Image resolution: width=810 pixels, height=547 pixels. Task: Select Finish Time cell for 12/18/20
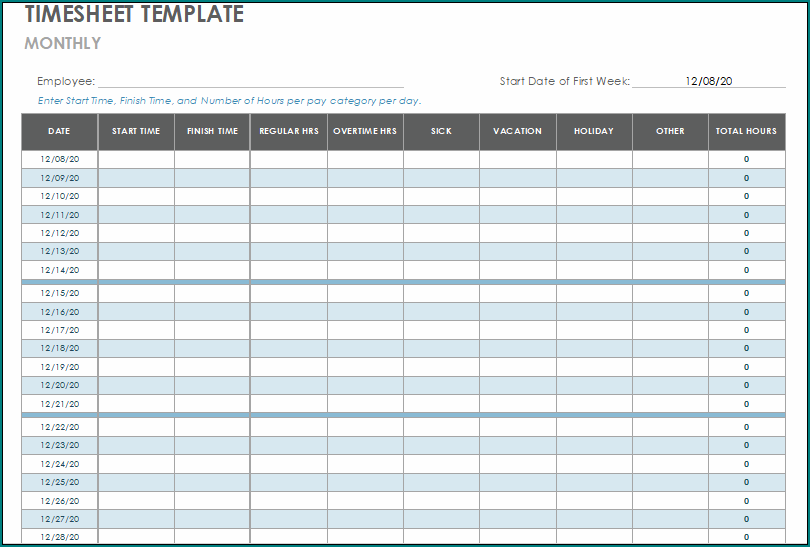[212, 349]
